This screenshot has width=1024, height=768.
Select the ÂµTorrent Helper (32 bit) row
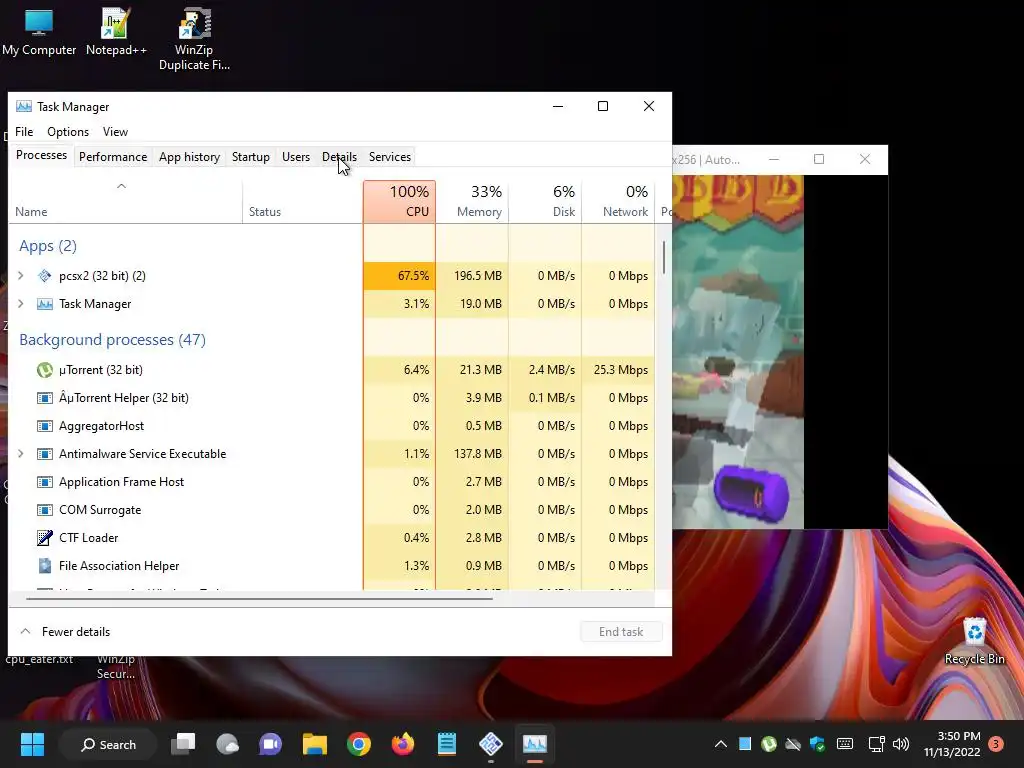point(332,398)
